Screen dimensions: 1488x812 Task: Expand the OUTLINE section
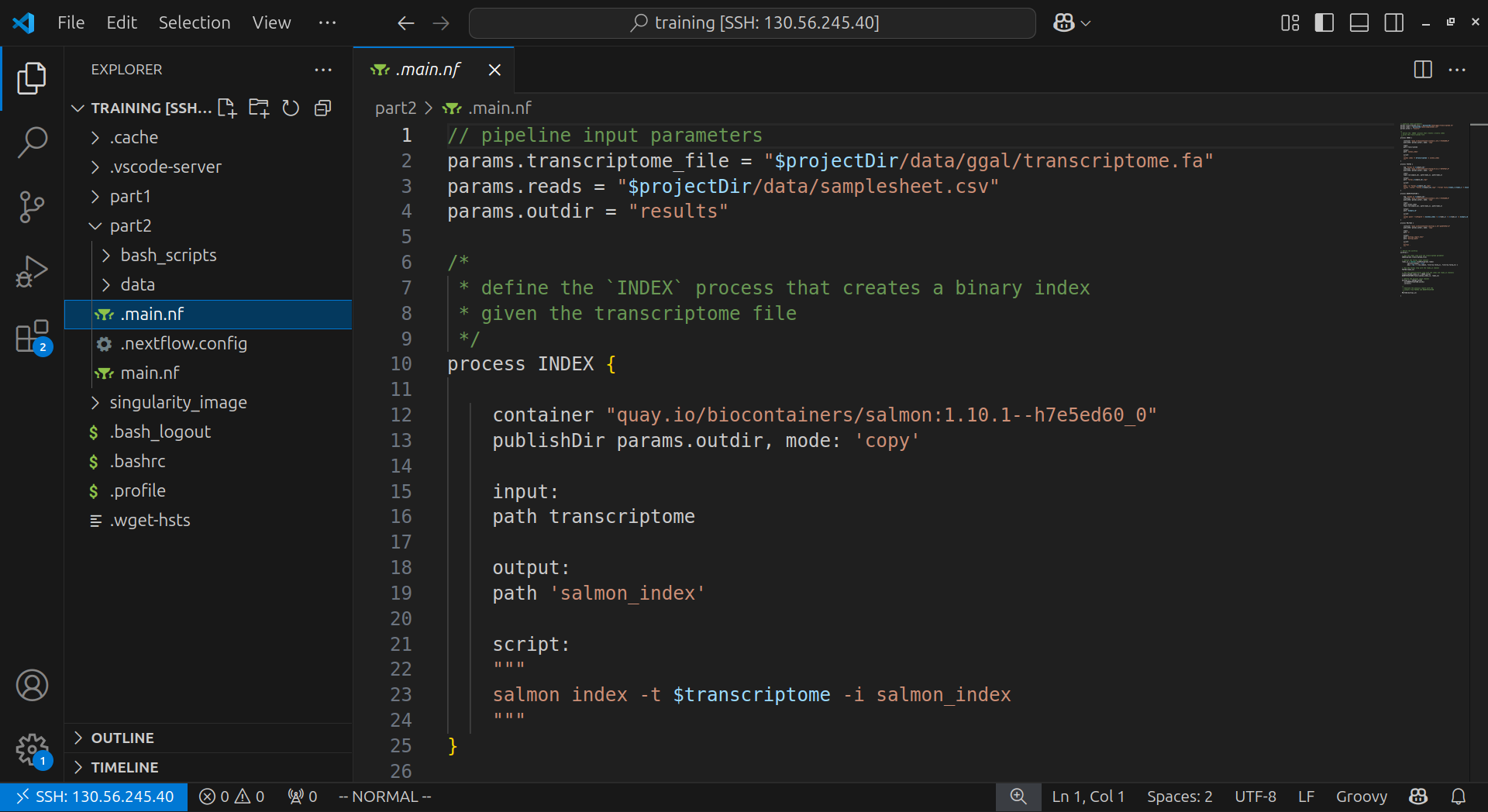tap(122, 738)
